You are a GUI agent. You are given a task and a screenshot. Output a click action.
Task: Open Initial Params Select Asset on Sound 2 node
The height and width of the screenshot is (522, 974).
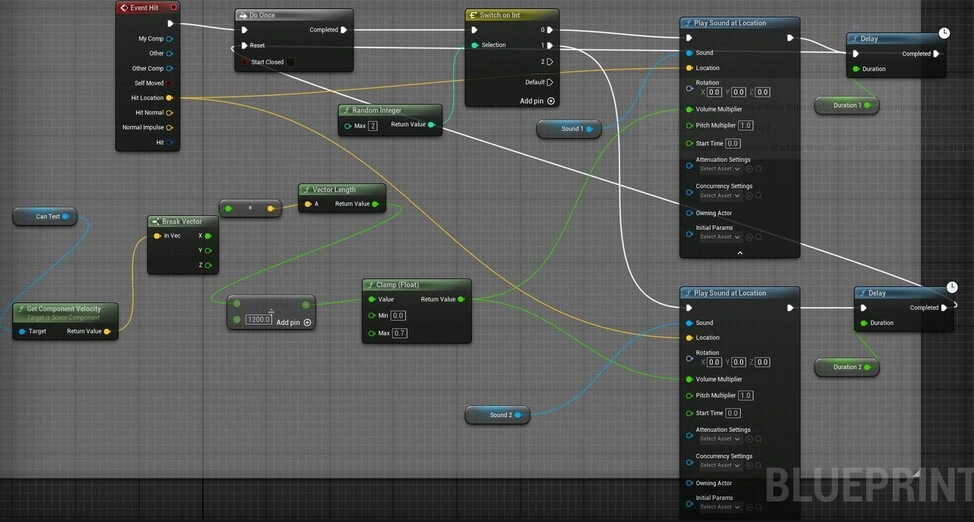(720, 507)
